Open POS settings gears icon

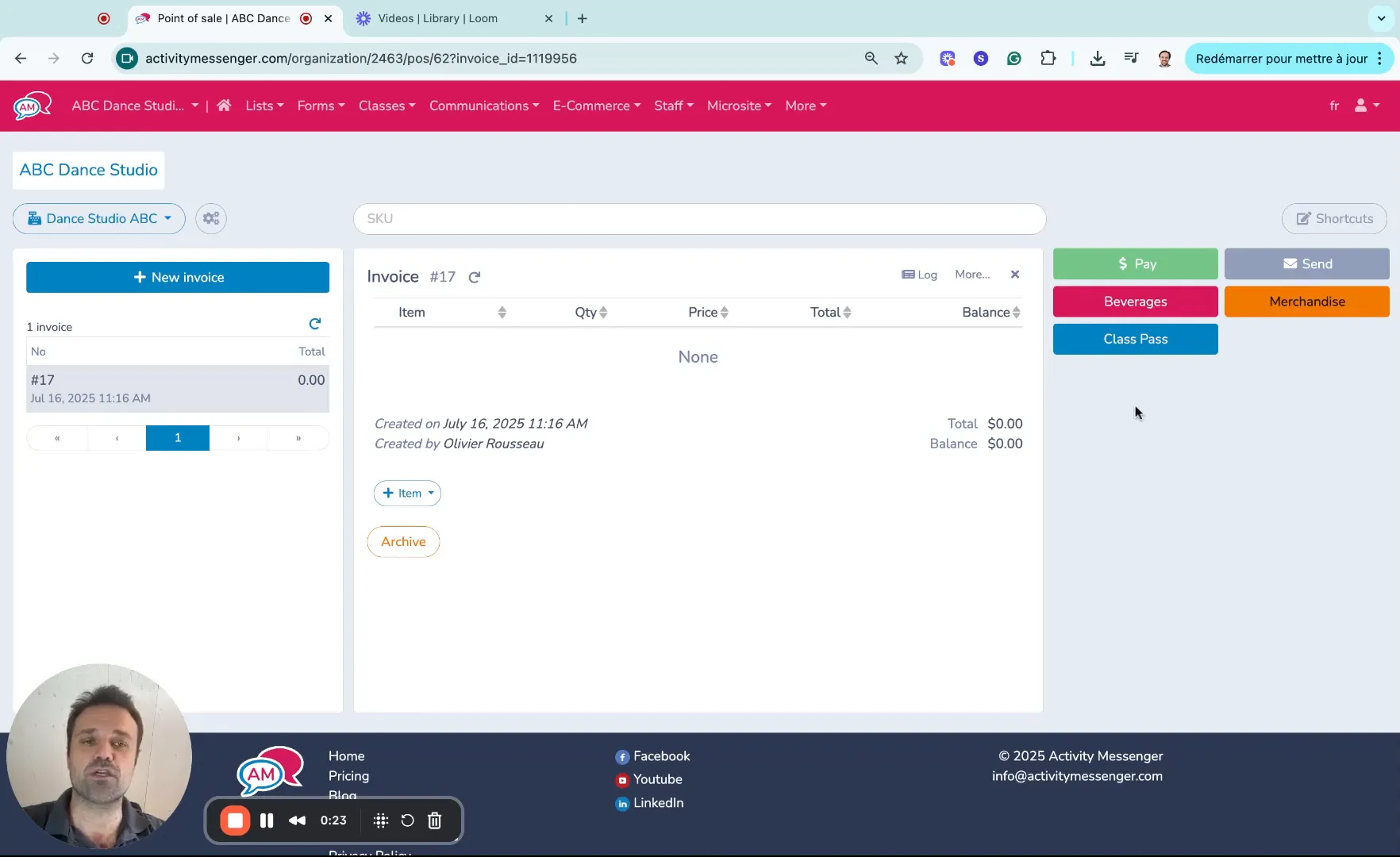click(211, 218)
